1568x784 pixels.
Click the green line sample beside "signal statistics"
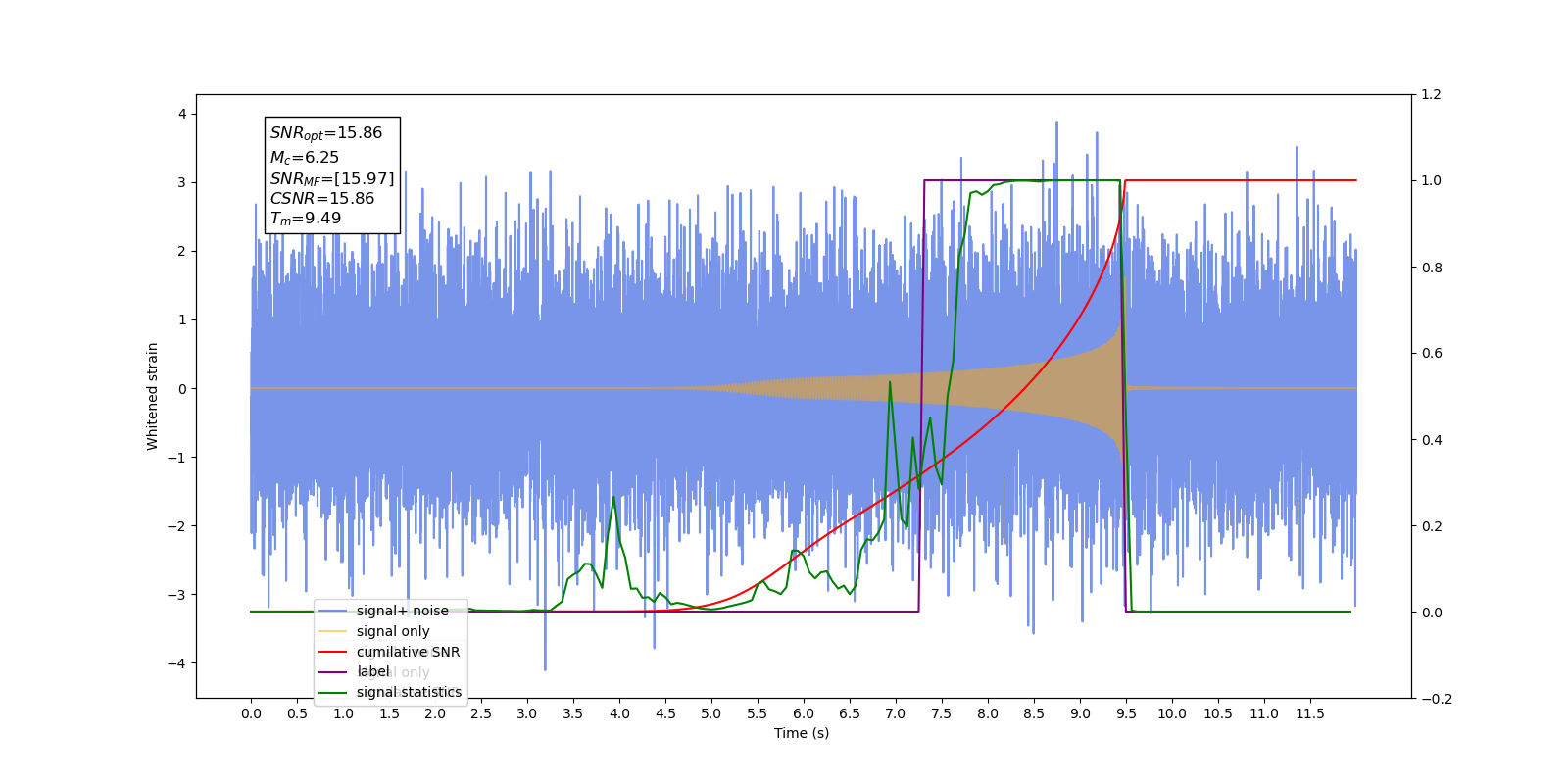(x=333, y=693)
